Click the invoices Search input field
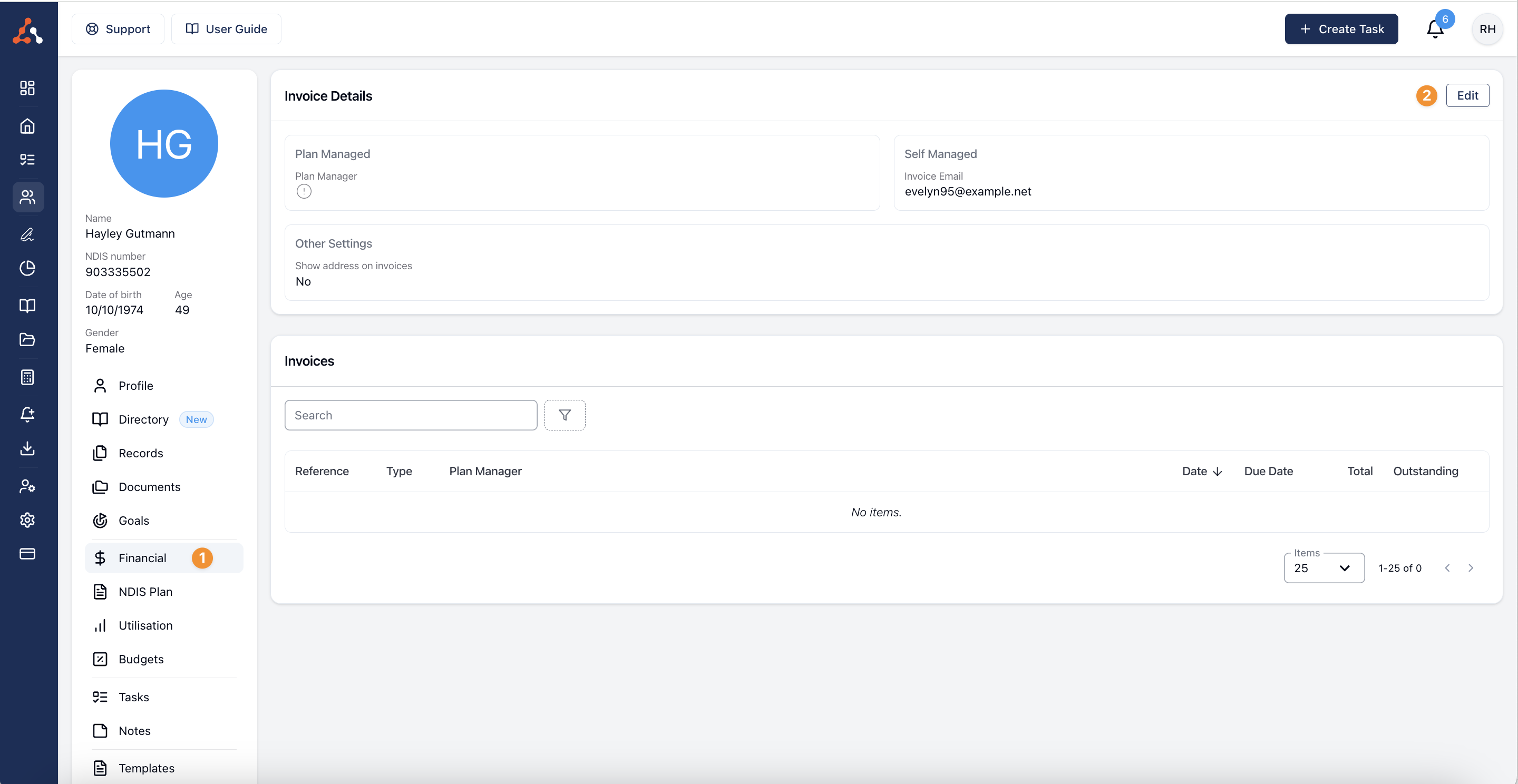Image resolution: width=1518 pixels, height=784 pixels. (411, 415)
